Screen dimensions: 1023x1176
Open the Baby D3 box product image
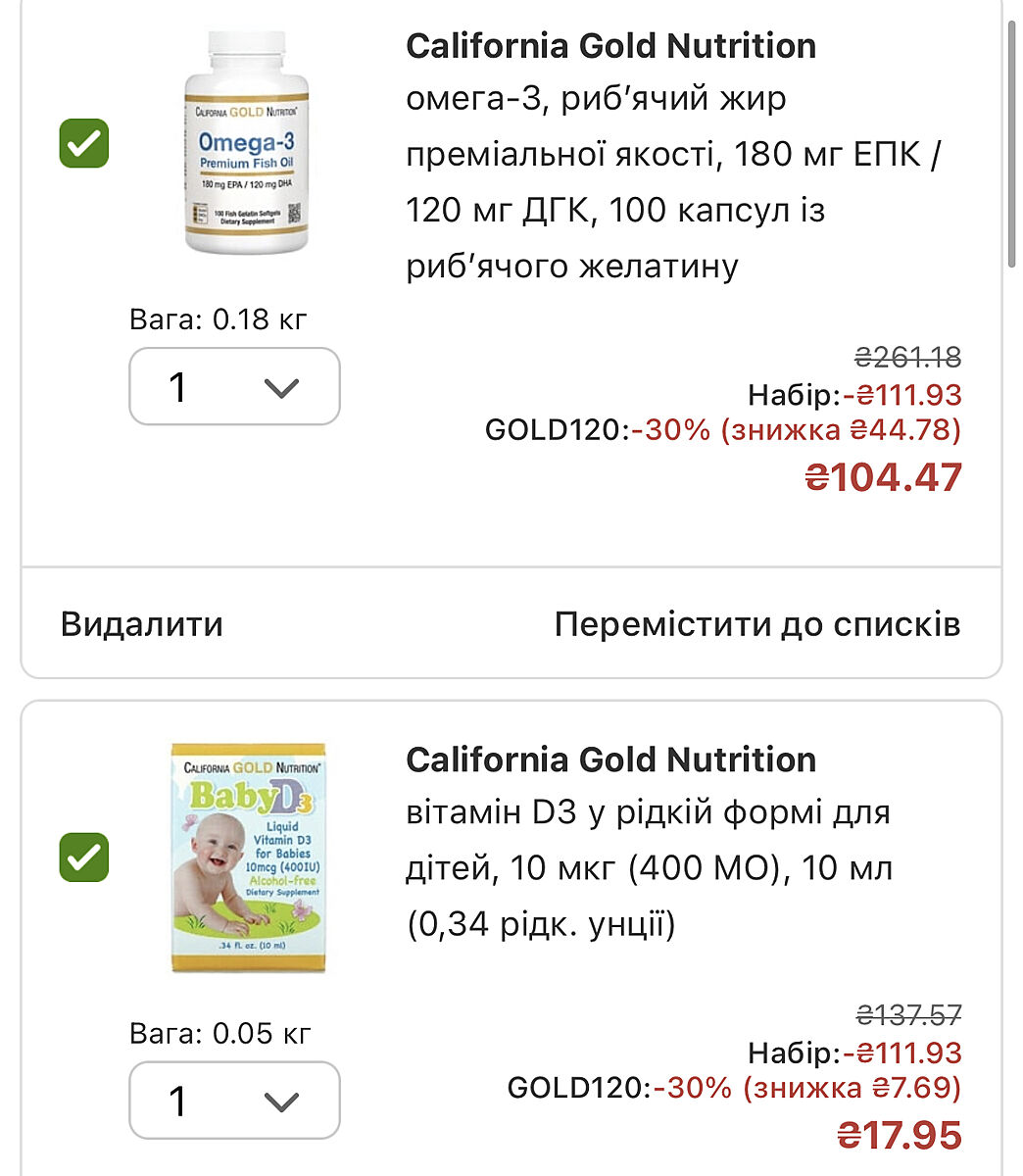(x=249, y=857)
